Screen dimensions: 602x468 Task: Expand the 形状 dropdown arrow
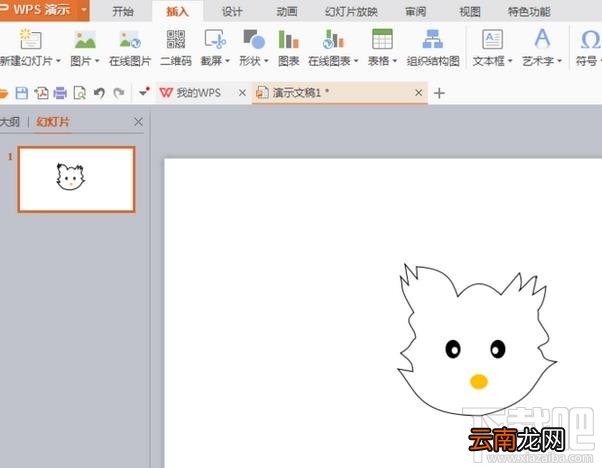266,61
